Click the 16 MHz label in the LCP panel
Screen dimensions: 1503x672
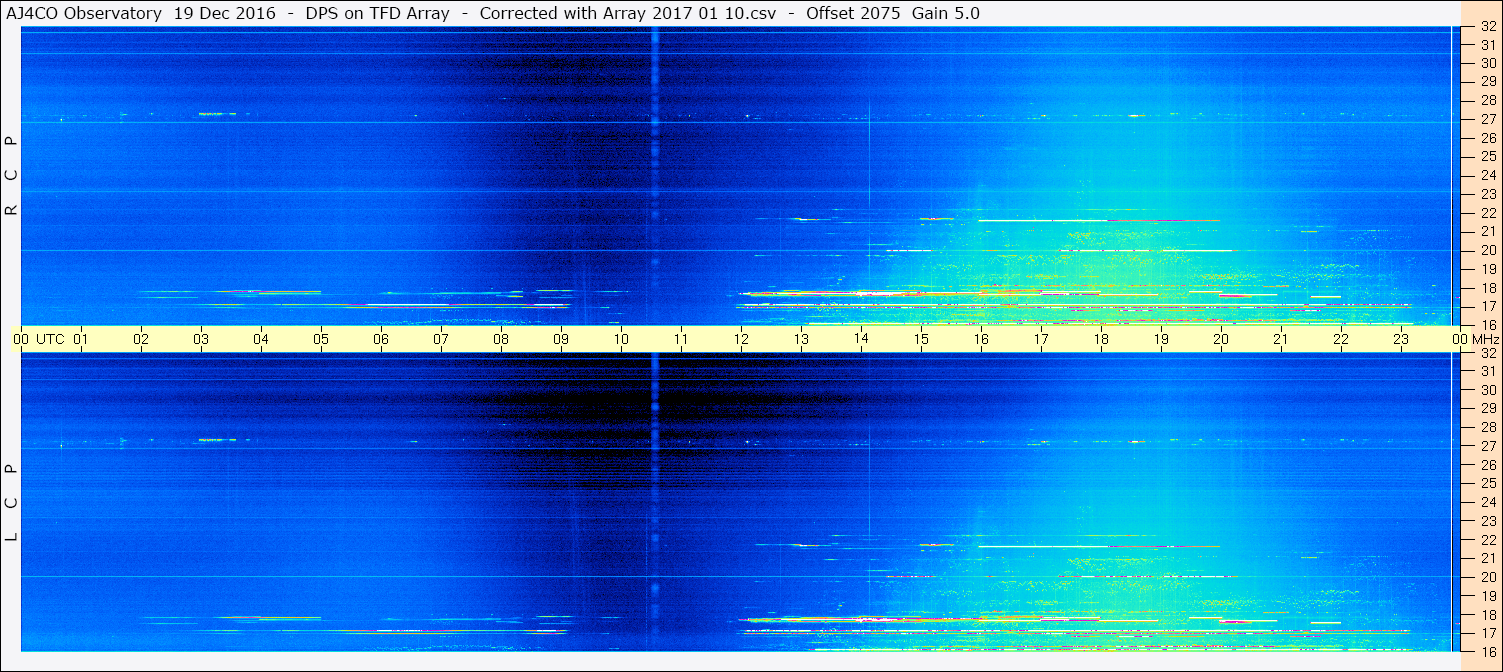[1488, 651]
